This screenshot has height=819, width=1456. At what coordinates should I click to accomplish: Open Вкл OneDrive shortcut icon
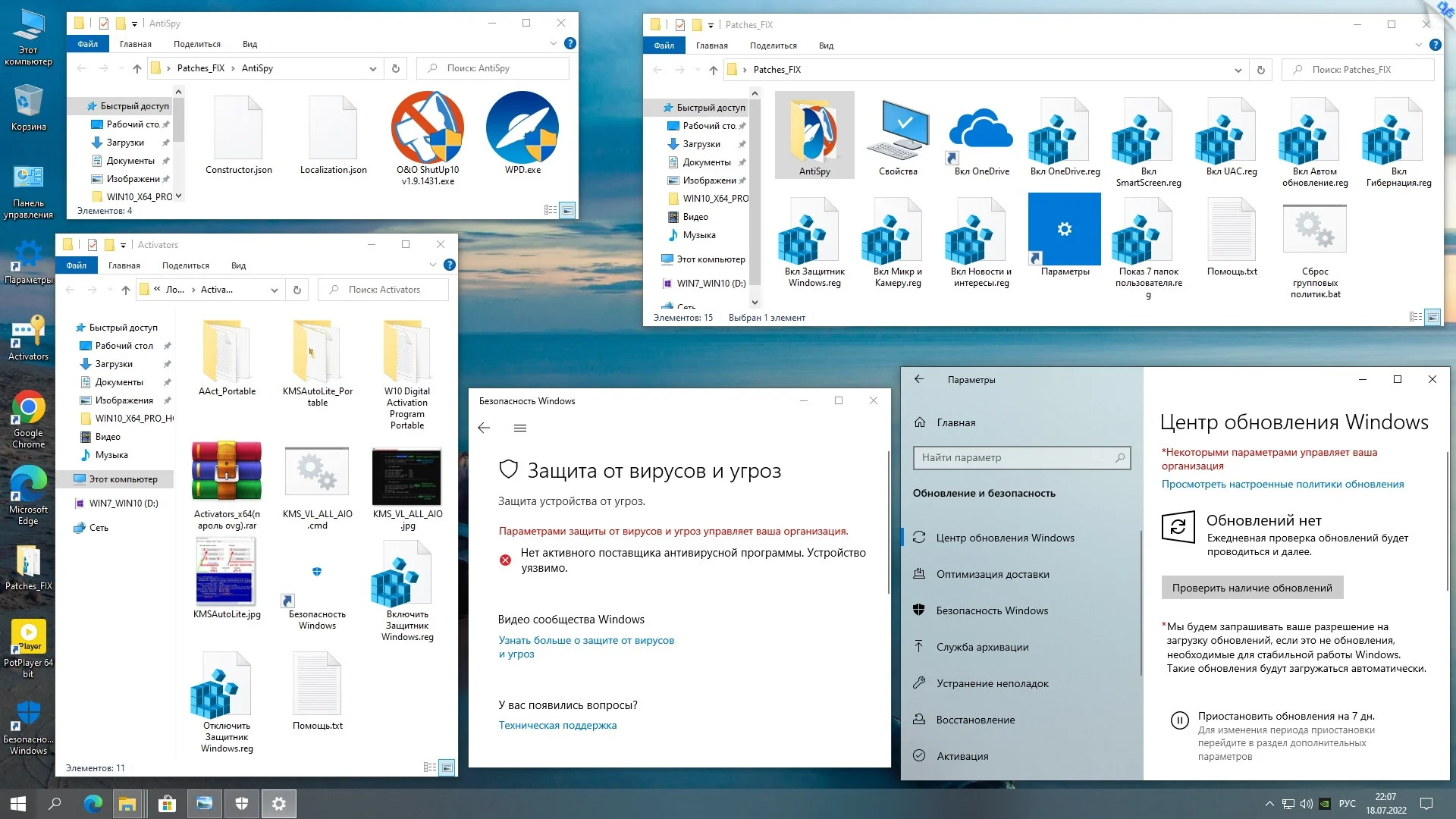[x=981, y=130]
